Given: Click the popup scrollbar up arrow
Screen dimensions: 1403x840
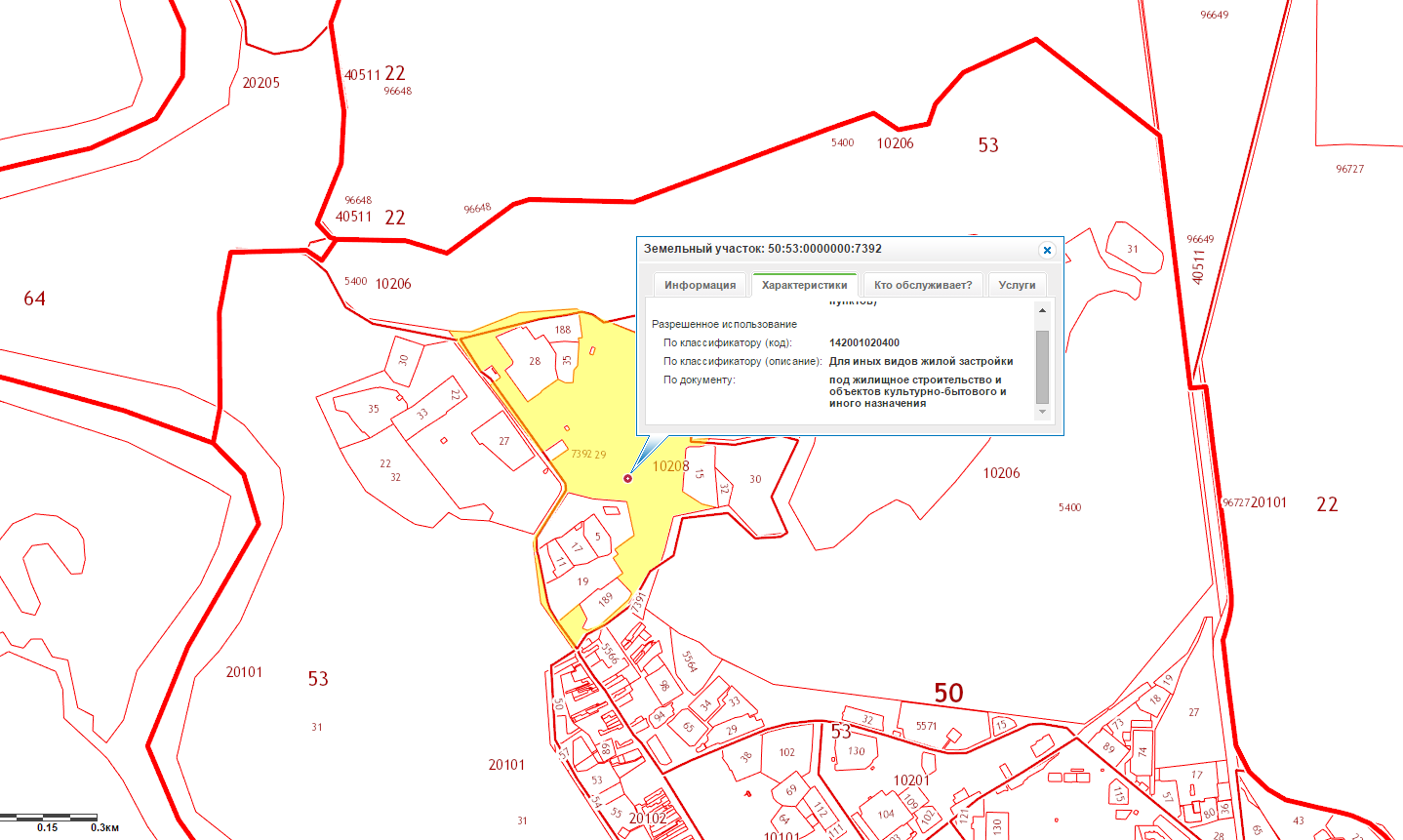Looking at the screenshot, I should (1042, 310).
